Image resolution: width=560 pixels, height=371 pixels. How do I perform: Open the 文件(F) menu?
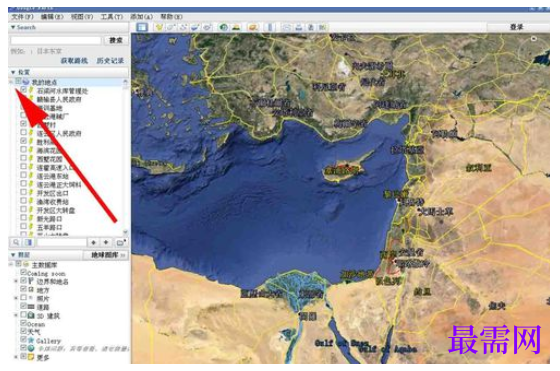pyautogui.click(x=22, y=17)
